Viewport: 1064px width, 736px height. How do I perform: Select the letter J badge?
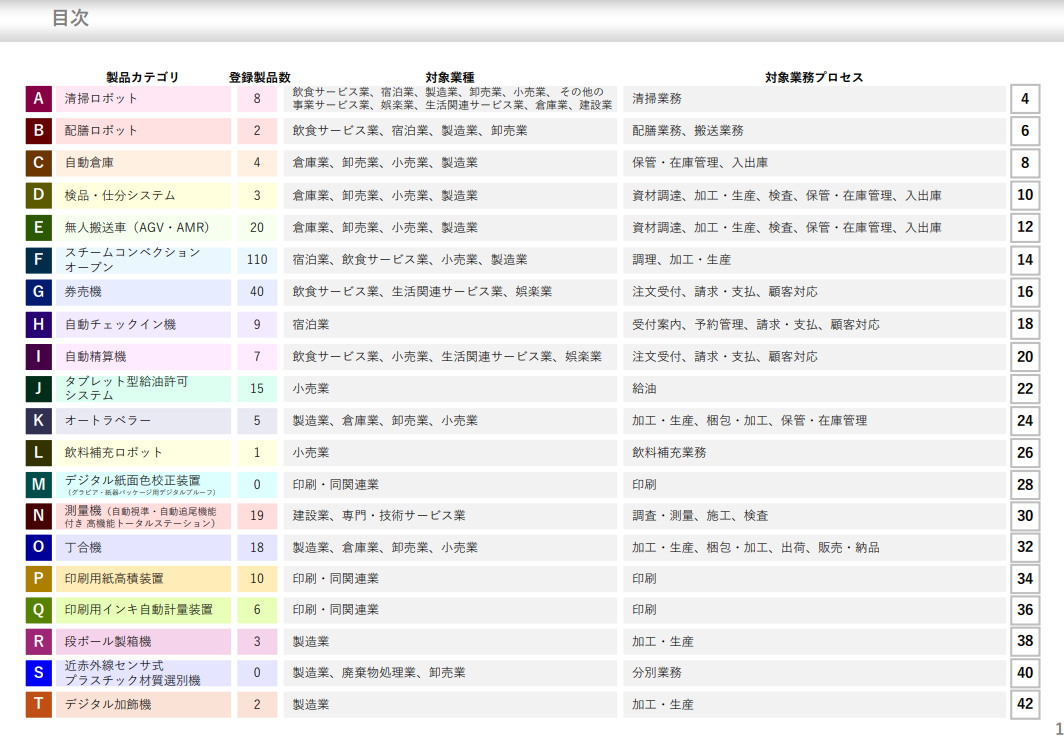pyautogui.click(x=39, y=389)
